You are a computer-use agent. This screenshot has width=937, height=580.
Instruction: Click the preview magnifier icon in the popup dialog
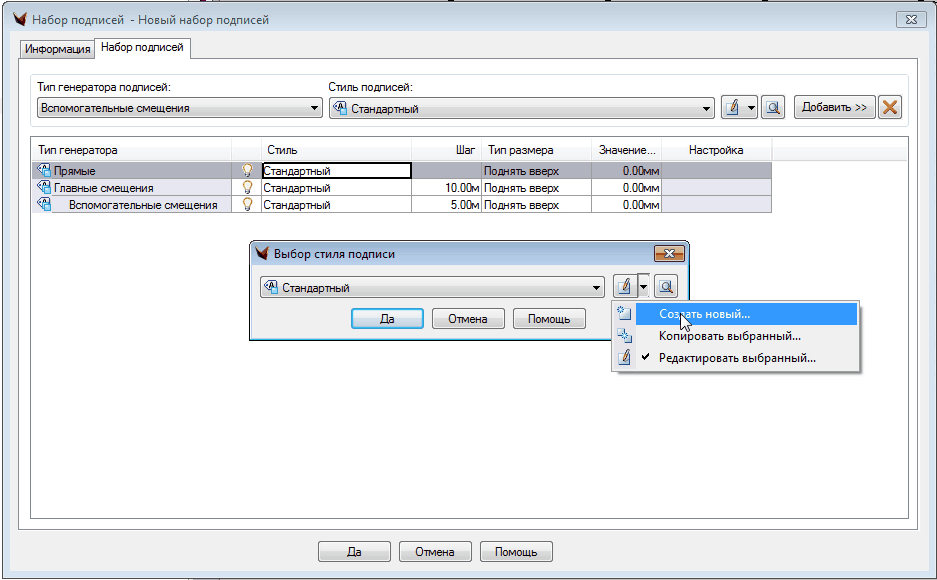[x=666, y=287]
